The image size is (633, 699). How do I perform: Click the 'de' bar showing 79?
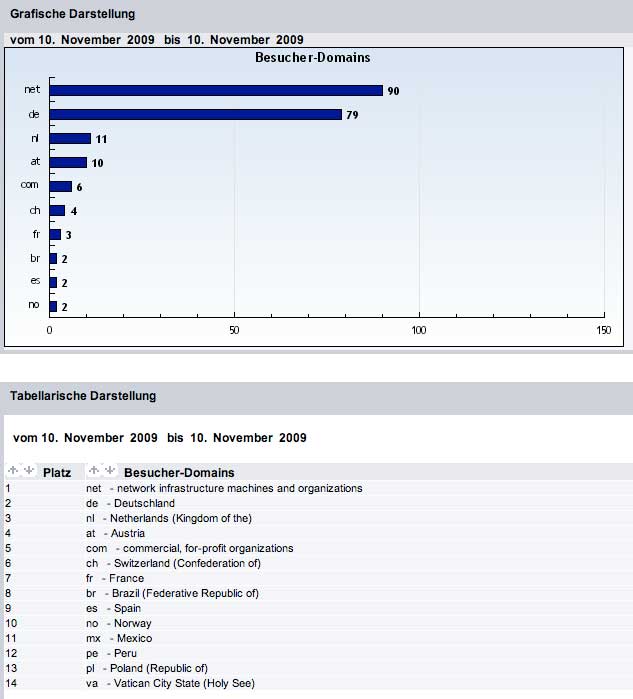pos(195,114)
